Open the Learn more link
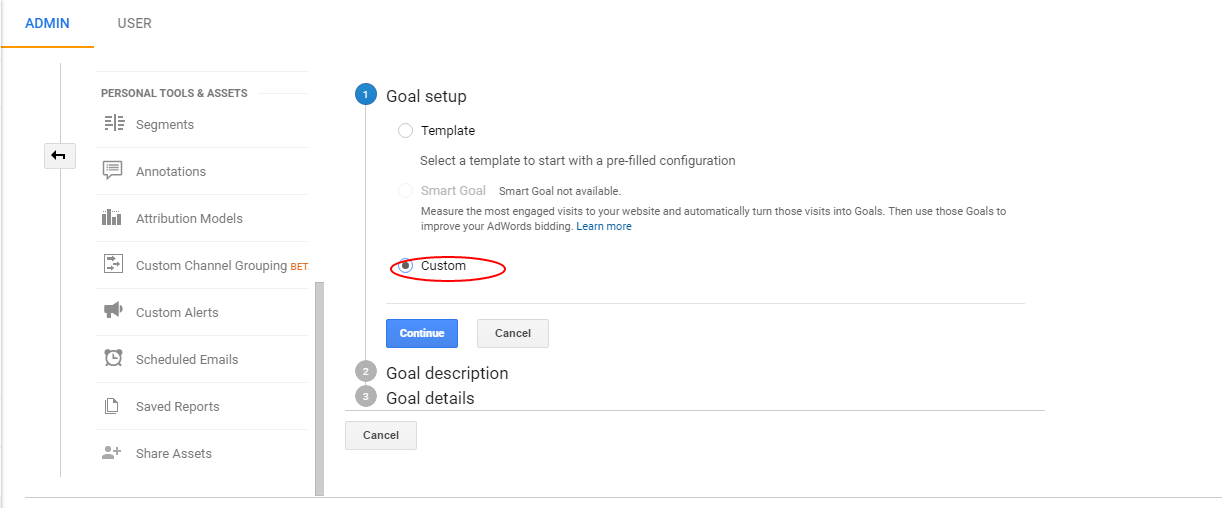The height and width of the screenshot is (508, 1222). 604,226
